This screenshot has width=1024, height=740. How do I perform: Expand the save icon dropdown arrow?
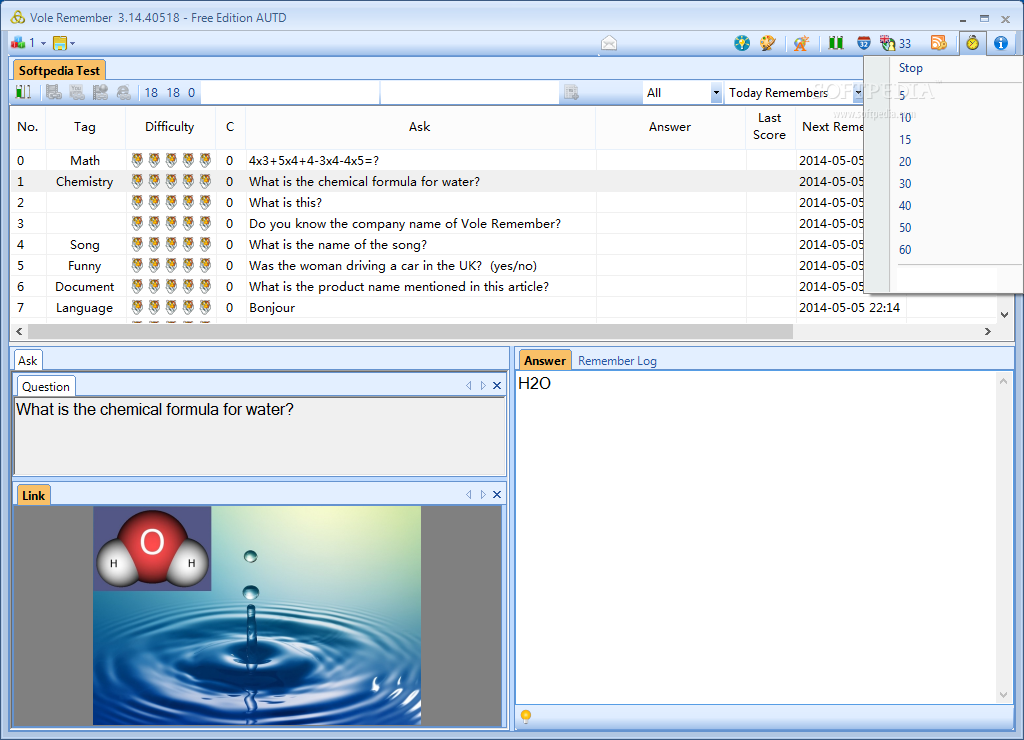click(72, 44)
